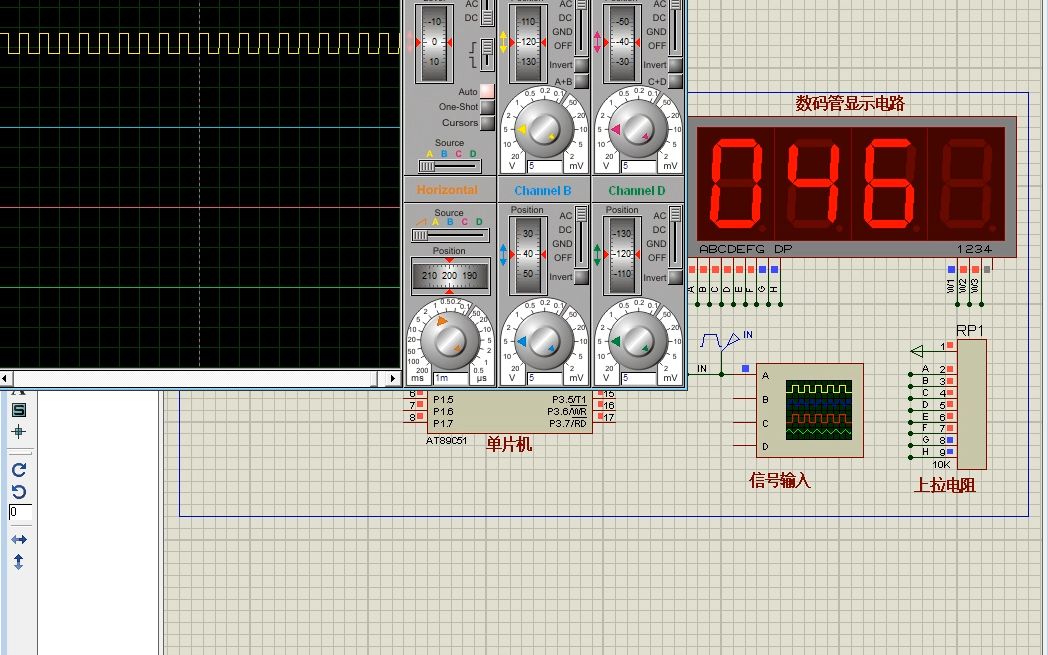
Task: Click the trigger Level thumbwheel
Action: [434, 42]
